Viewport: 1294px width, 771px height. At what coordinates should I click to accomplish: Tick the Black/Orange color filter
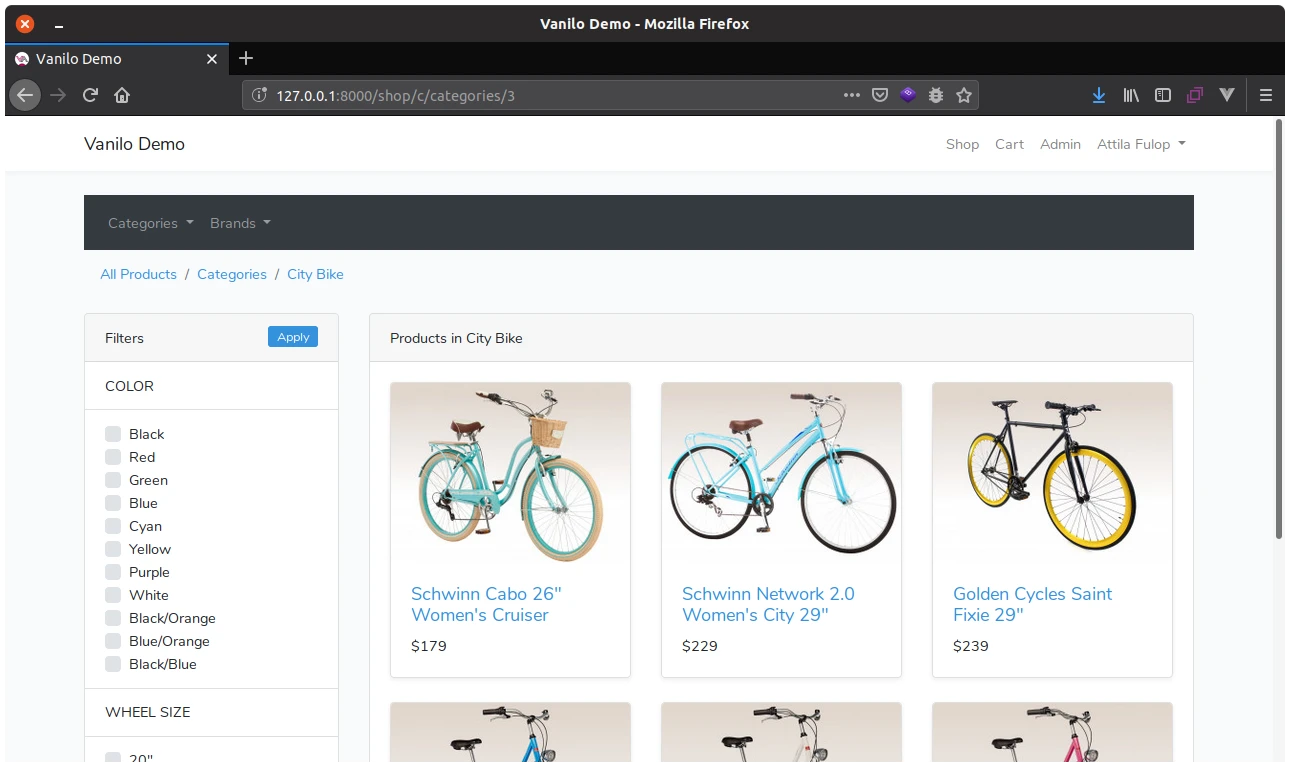coord(113,618)
